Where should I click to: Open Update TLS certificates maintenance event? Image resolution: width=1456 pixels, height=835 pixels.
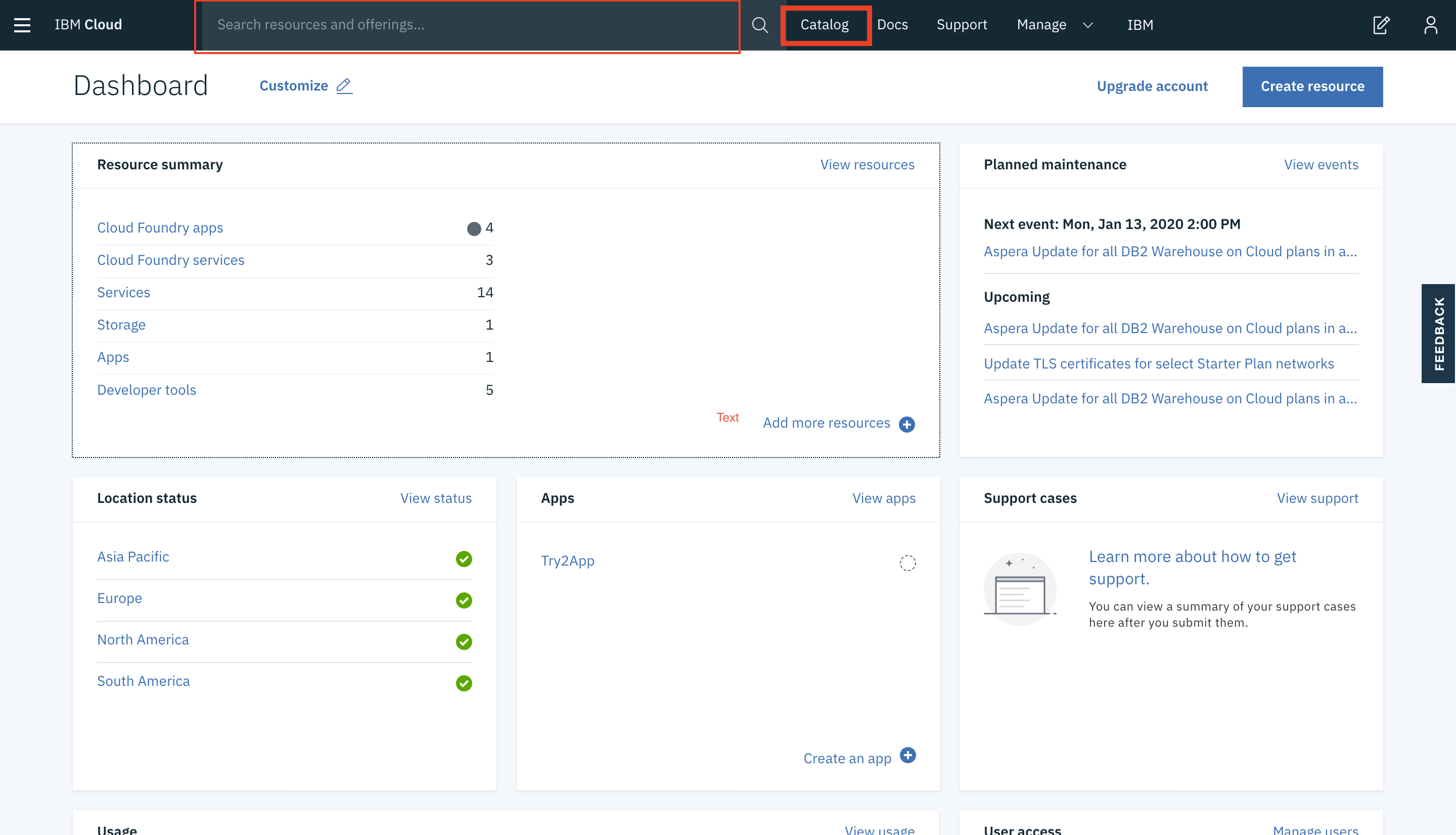1158,363
